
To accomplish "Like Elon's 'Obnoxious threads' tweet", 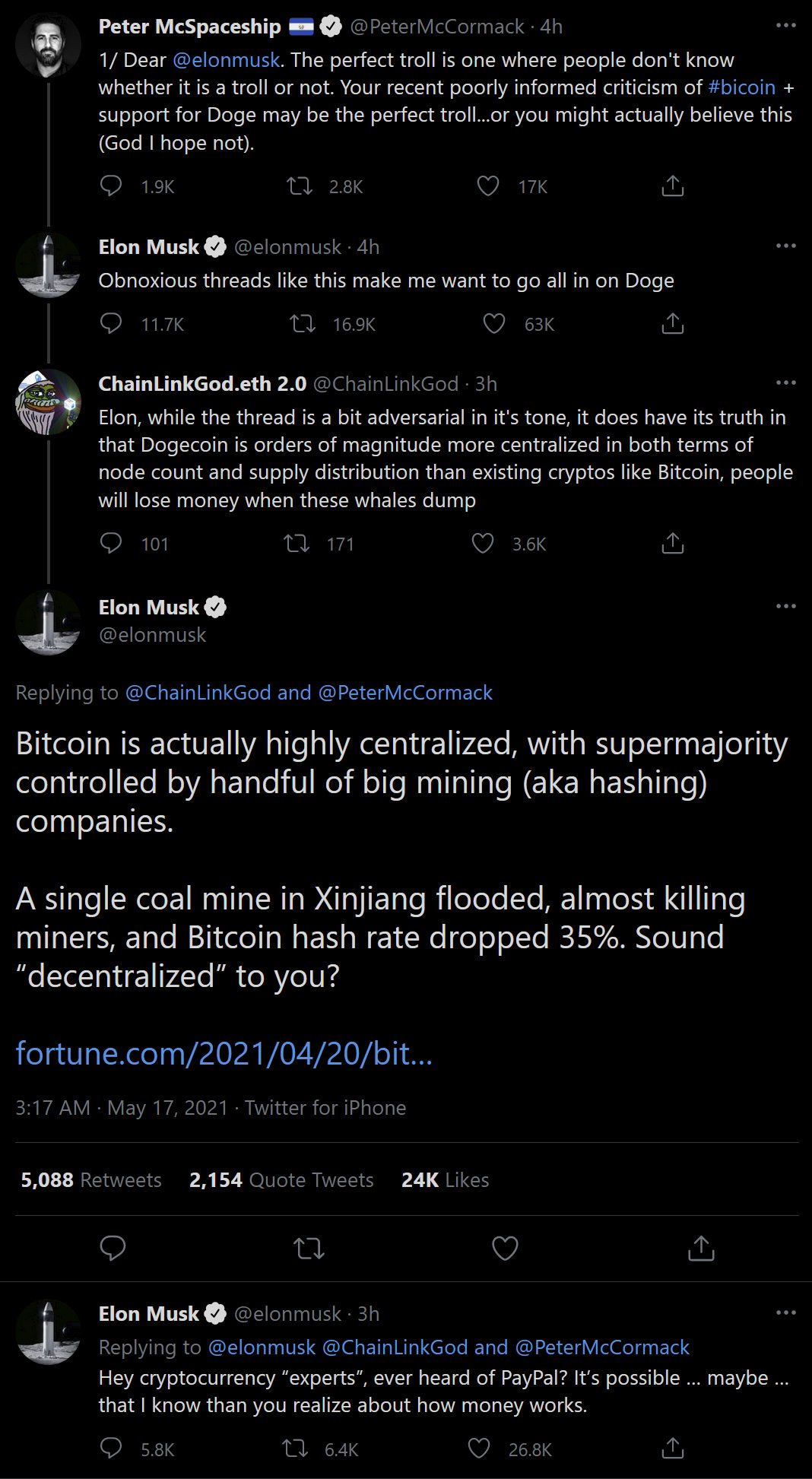I will [494, 324].
